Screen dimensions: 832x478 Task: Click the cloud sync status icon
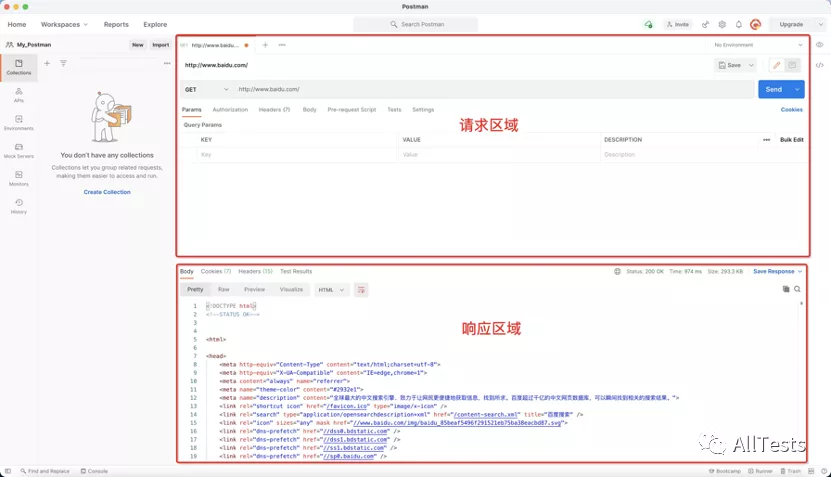648,24
